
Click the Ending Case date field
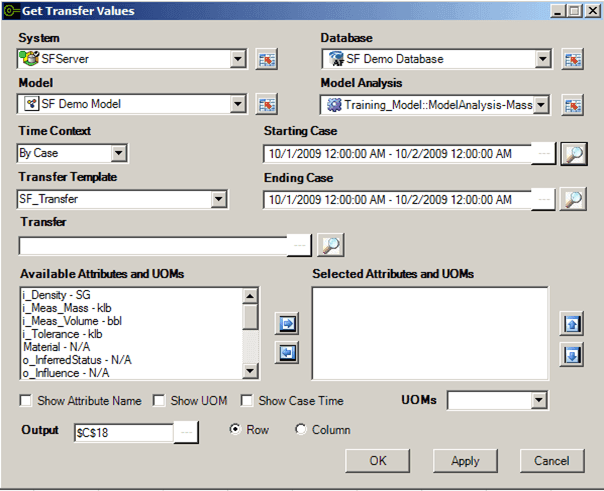pyautogui.click(x=397, y=199)
